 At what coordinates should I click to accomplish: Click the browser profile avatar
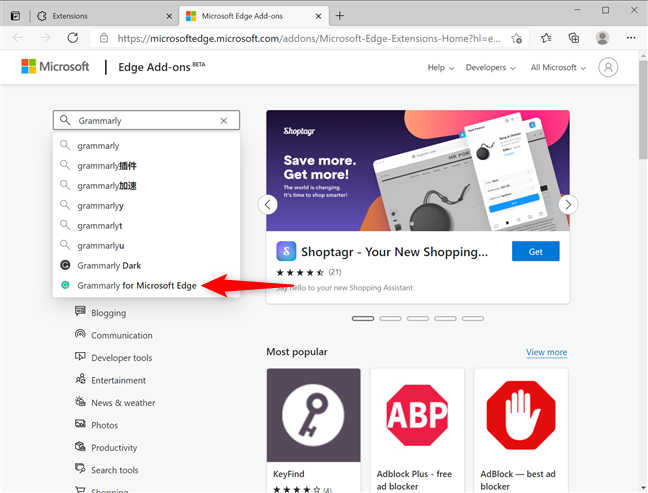point(602,38)
